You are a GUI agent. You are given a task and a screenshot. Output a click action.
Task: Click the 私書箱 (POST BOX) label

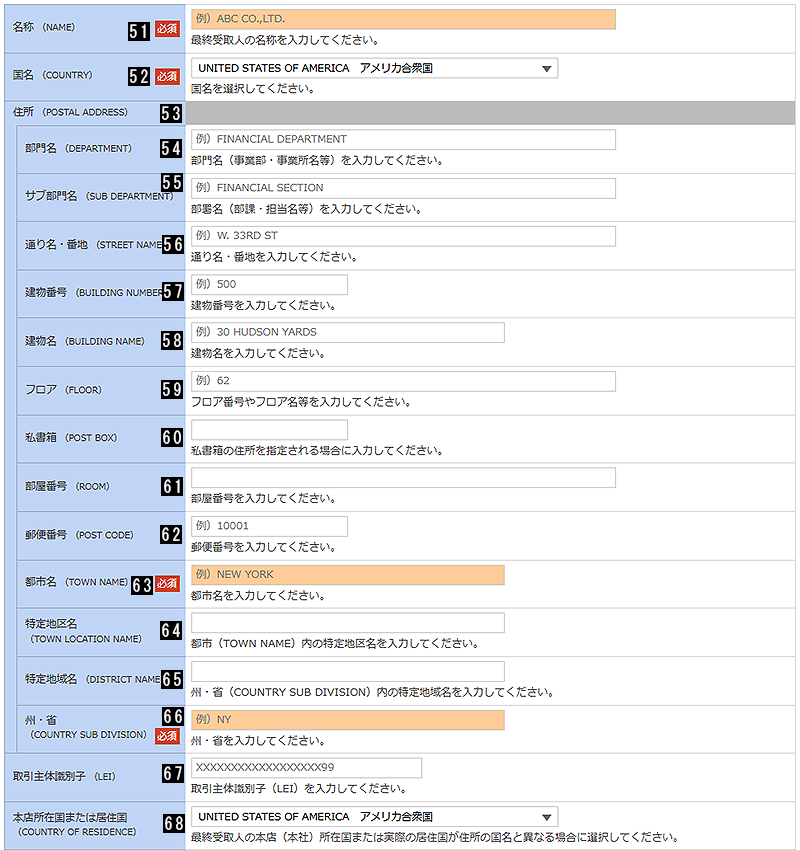(x=71, y=437)
